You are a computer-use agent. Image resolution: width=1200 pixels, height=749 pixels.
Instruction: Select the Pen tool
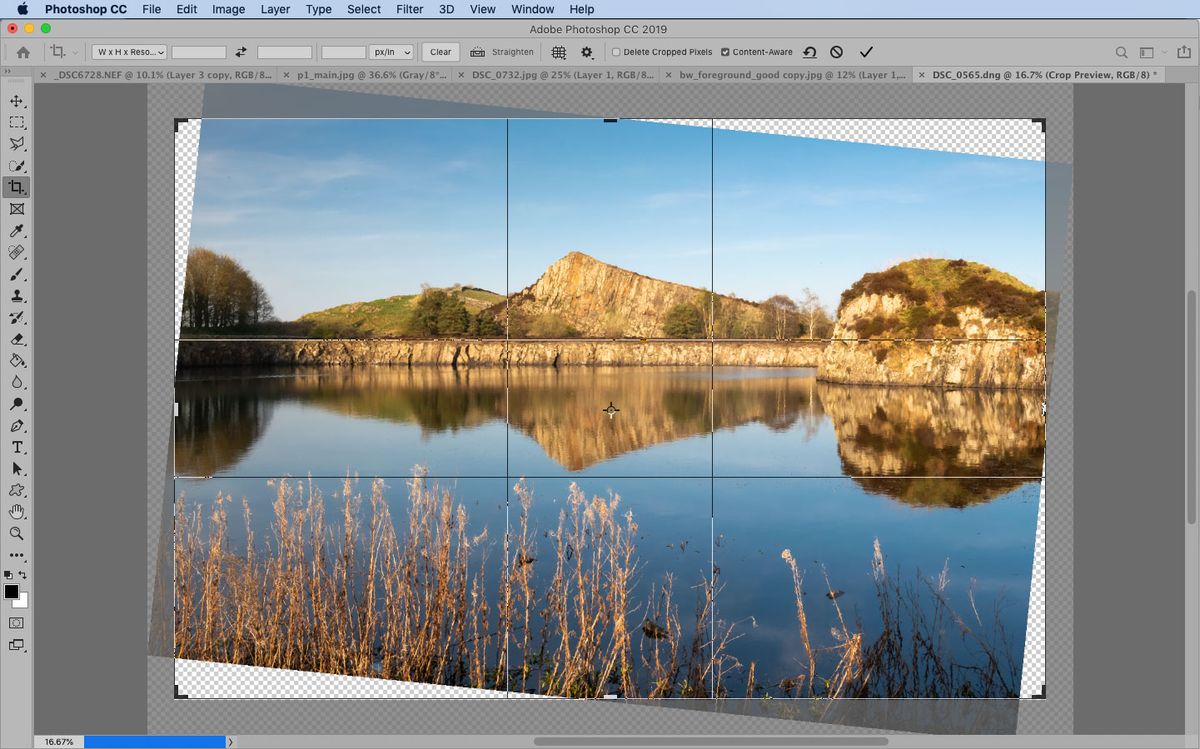(17, 426)
